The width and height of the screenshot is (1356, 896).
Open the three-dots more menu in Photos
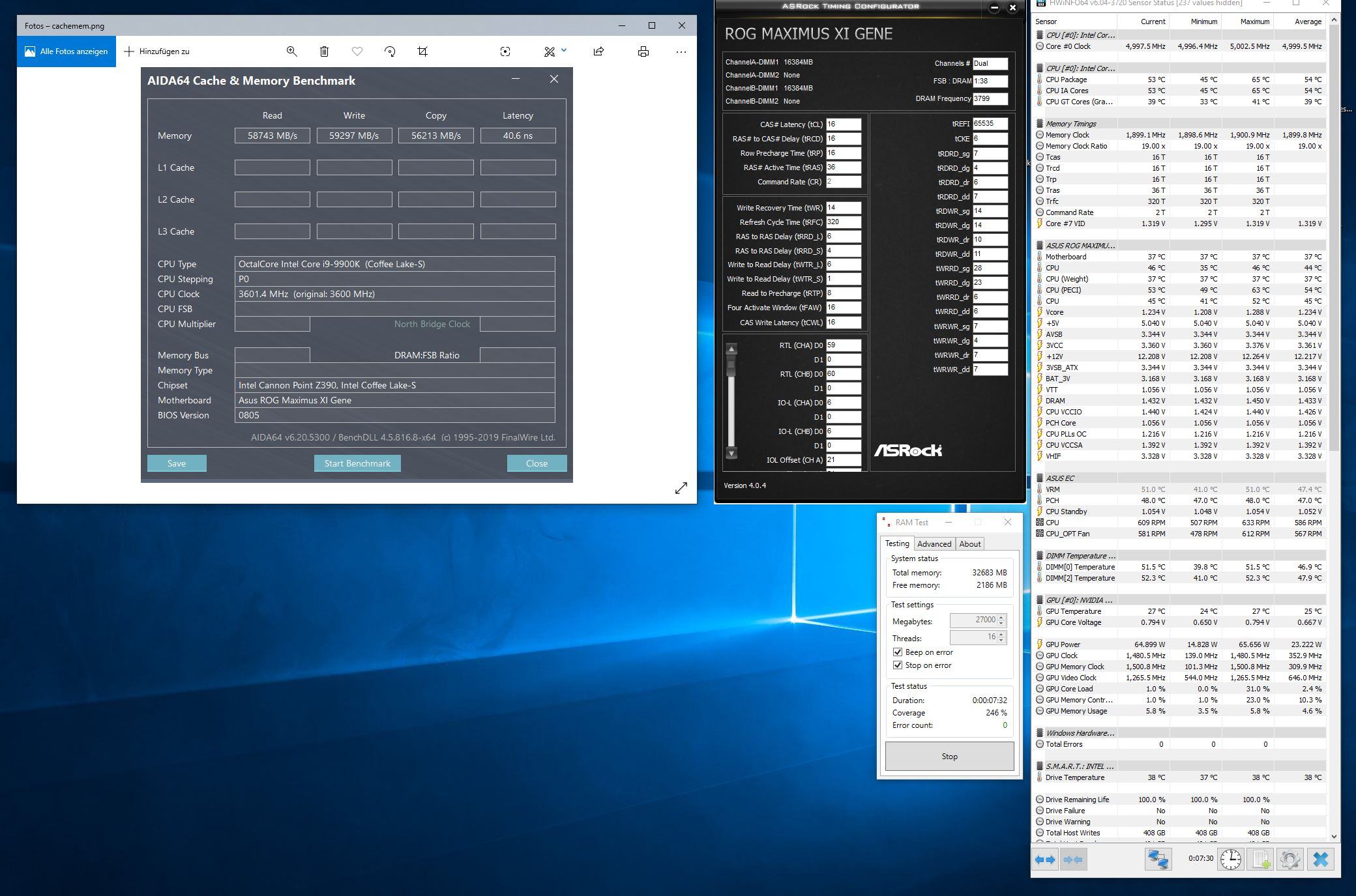(x=681, y=51)
